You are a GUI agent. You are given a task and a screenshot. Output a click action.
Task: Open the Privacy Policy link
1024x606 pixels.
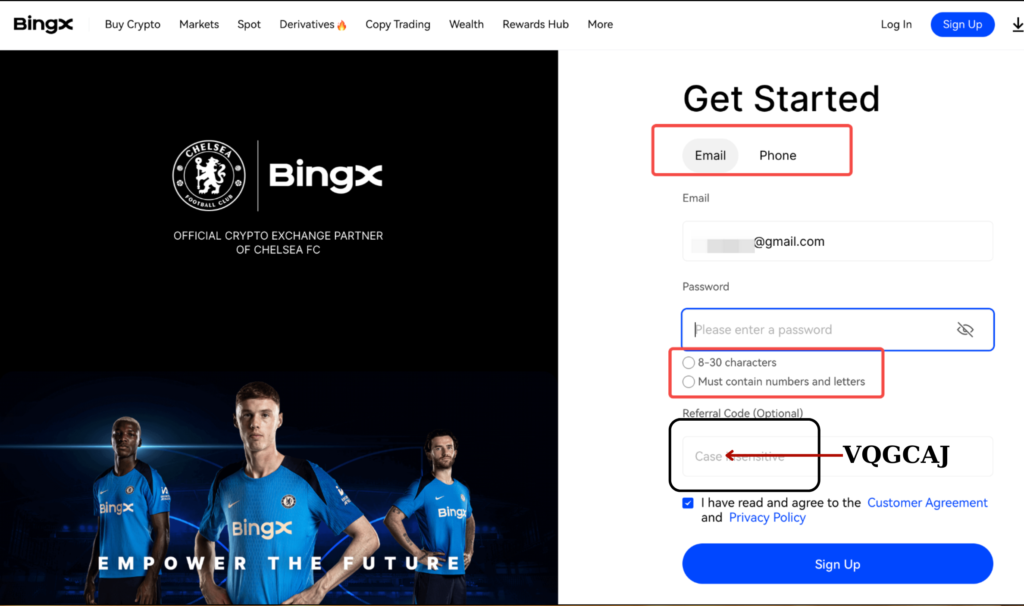pos(767,517)
